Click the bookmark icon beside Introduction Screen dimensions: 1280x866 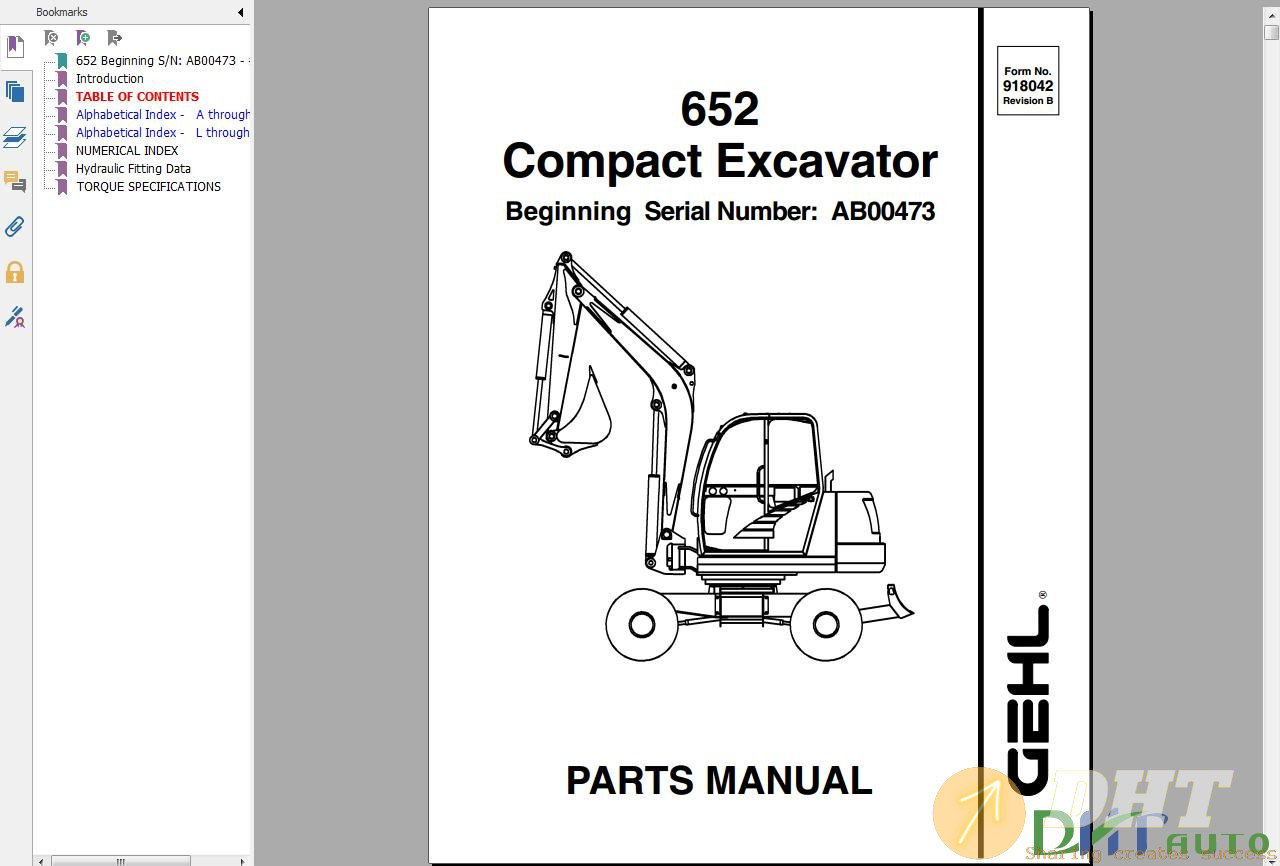[x=62, y=79]
